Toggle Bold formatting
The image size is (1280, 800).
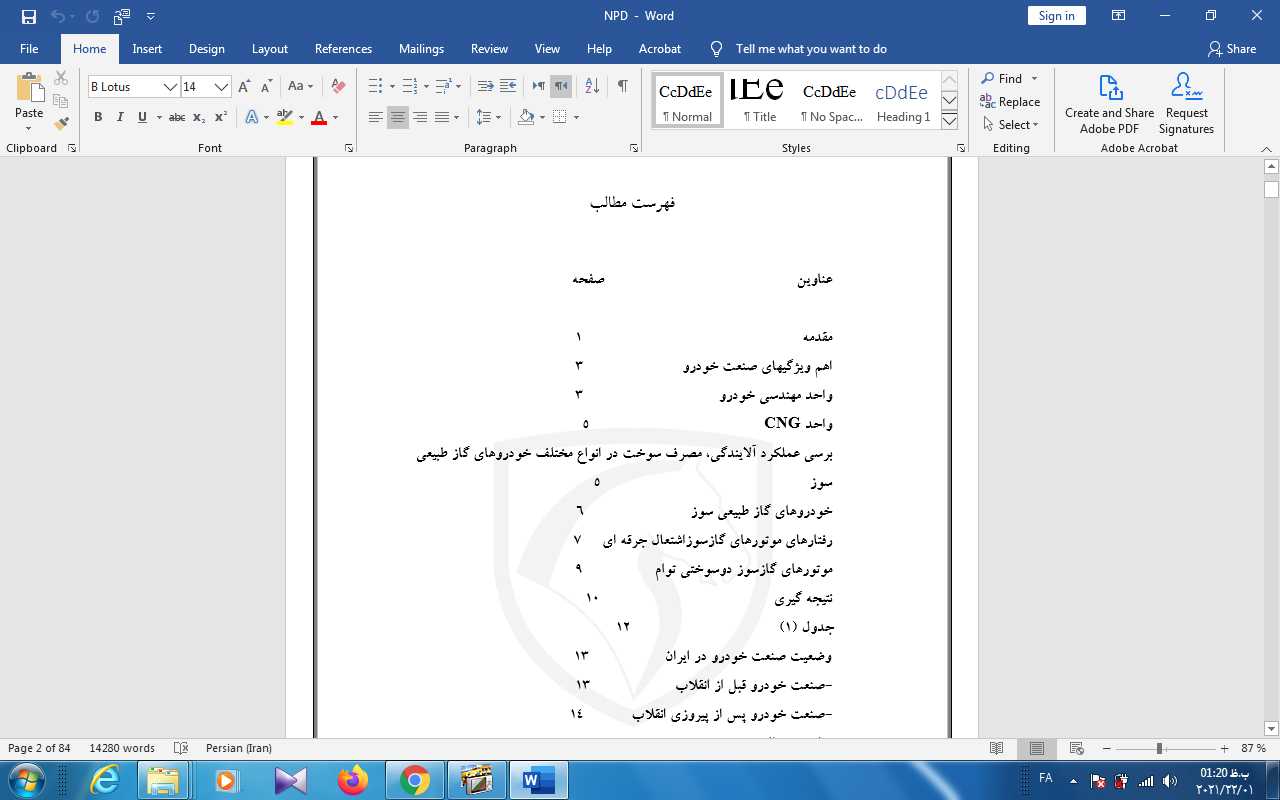98,117
